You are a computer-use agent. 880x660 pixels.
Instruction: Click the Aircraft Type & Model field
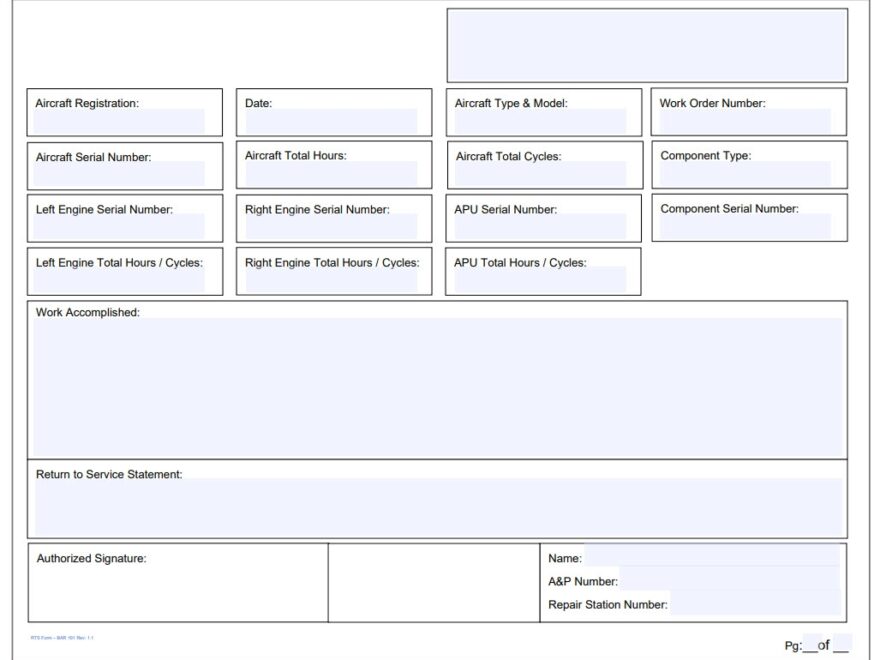(540, 121)
